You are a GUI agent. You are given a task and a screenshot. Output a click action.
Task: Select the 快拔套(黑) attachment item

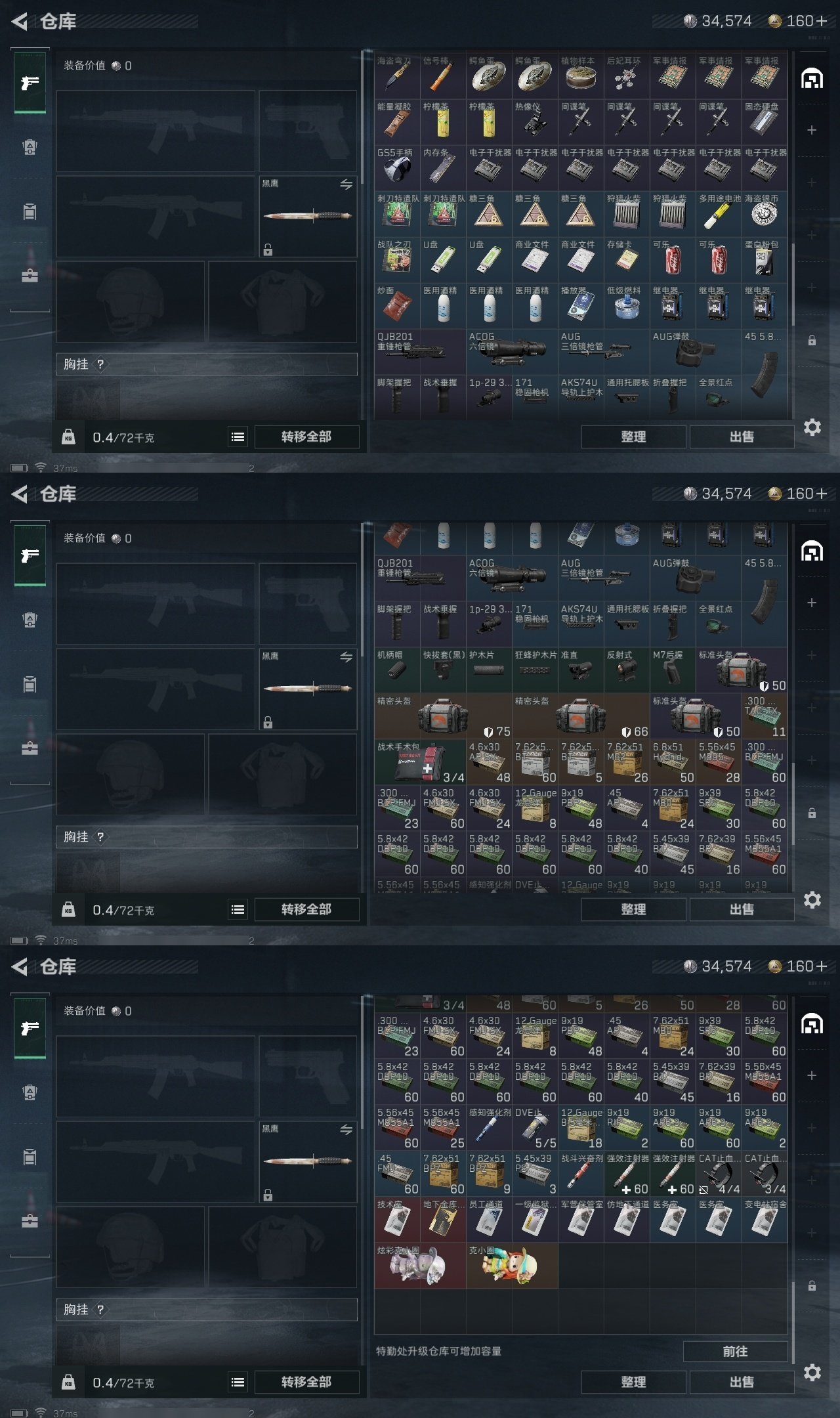point(443,670)
